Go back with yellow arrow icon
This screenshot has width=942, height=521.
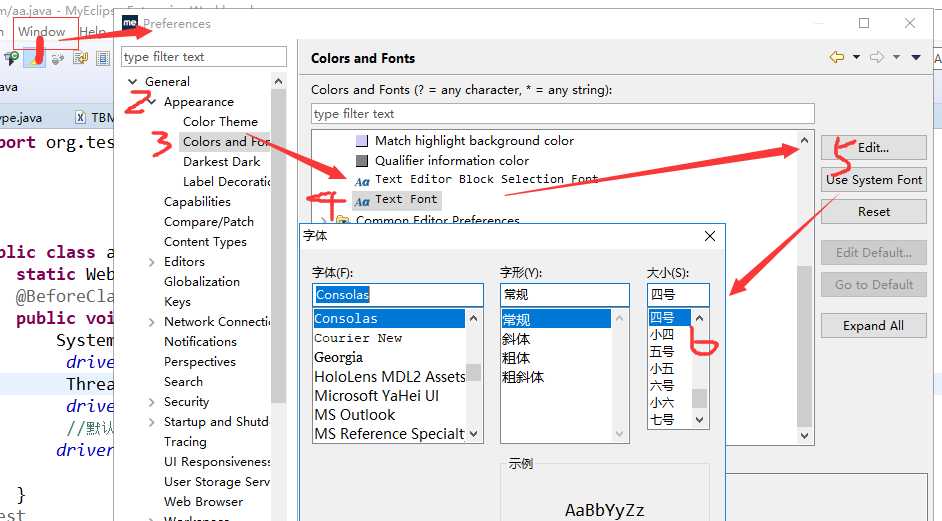pos(836,58)
